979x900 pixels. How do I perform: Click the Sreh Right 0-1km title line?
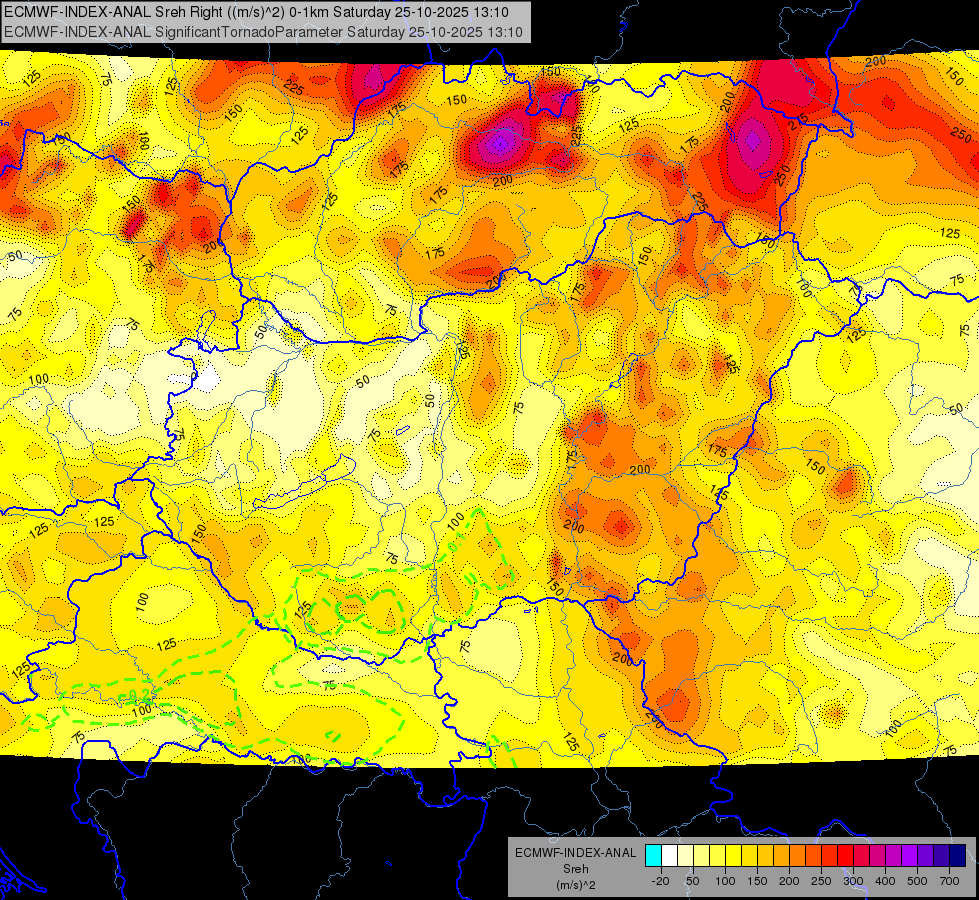coord(256,12)
